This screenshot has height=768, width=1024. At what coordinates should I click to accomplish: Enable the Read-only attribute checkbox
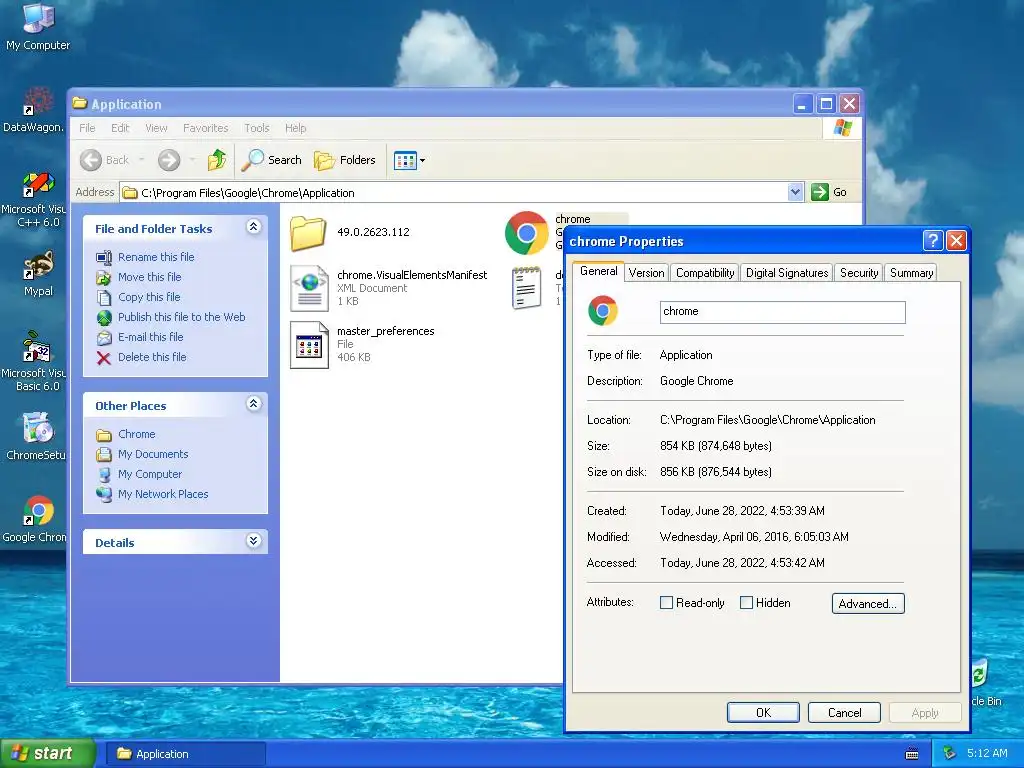click(666, 603)
